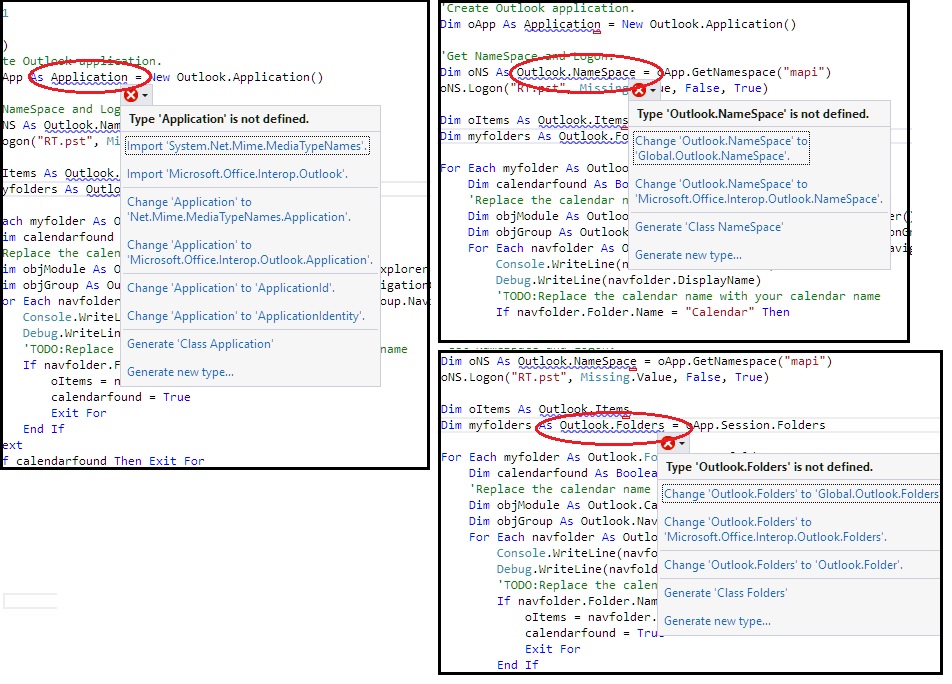Viewport: 952px width, 684px height.
Task: Choose Change 'Application' to 'ApplicationId'
Action: pos(231,288)
